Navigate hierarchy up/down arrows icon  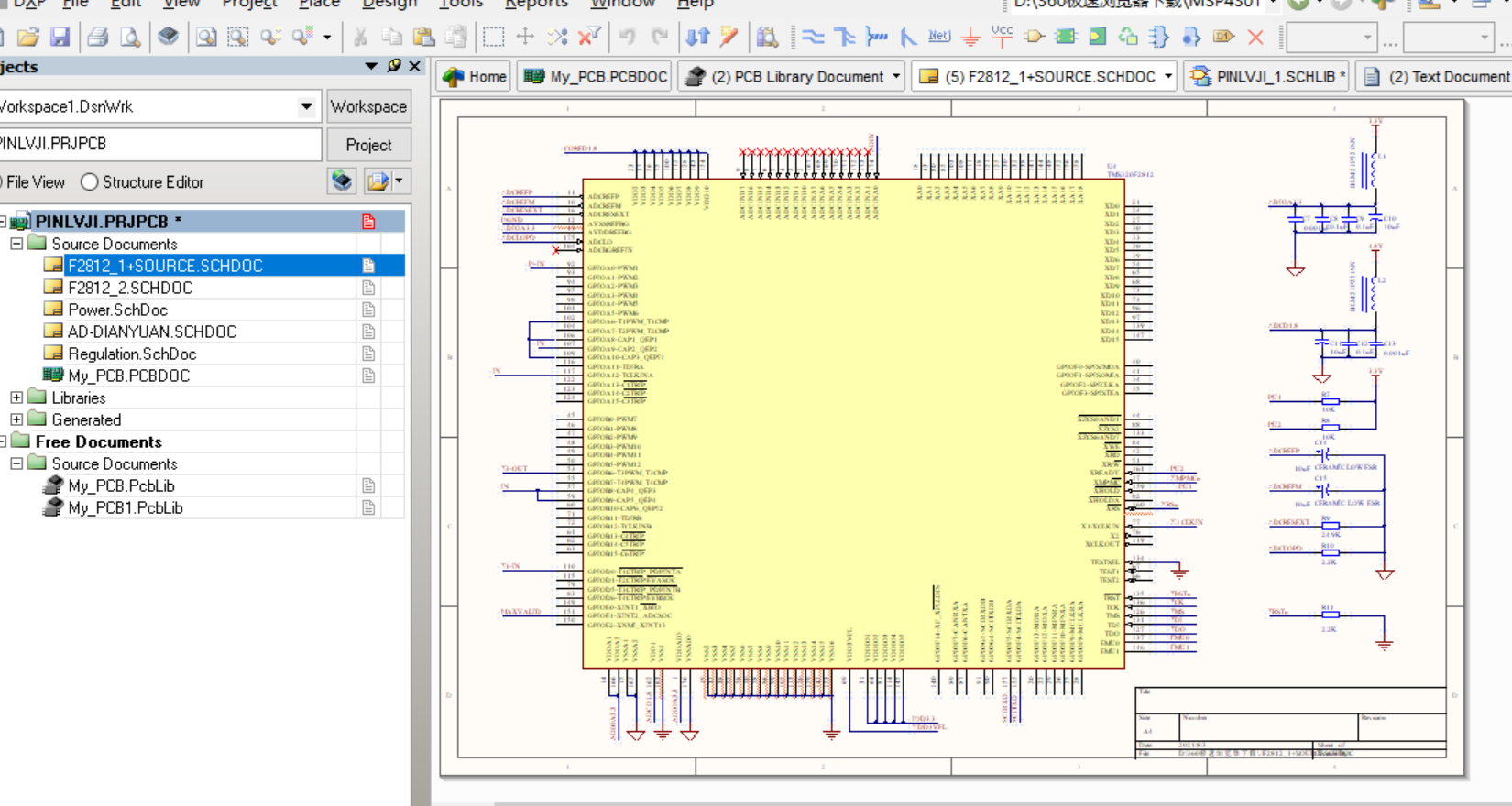(698, 38)
